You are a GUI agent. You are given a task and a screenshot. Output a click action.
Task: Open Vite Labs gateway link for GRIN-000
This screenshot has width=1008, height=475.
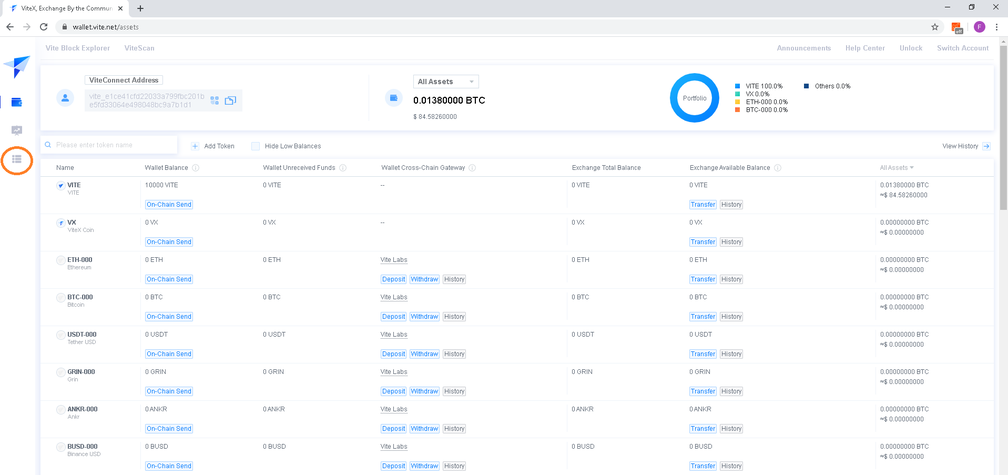coord(393,372)
